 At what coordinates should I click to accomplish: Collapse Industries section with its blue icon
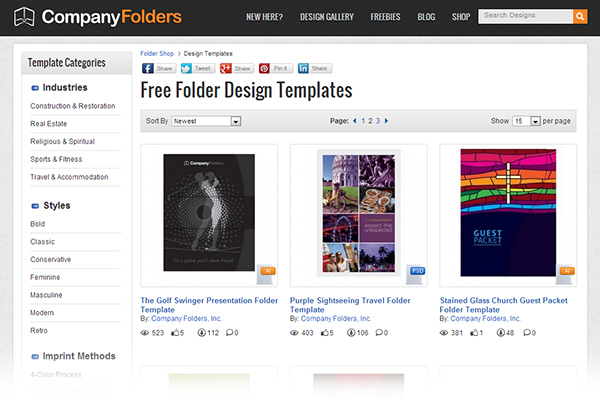coord(35,88)
